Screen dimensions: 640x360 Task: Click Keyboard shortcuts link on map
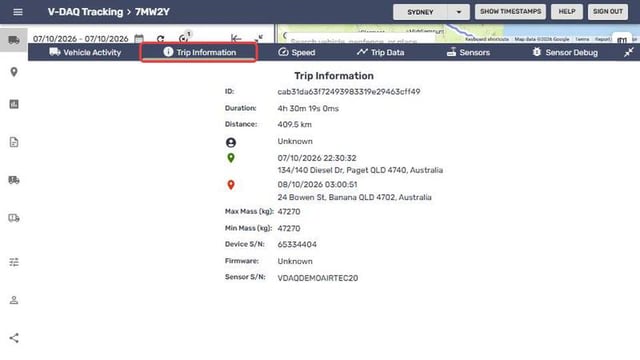[487, 39]
